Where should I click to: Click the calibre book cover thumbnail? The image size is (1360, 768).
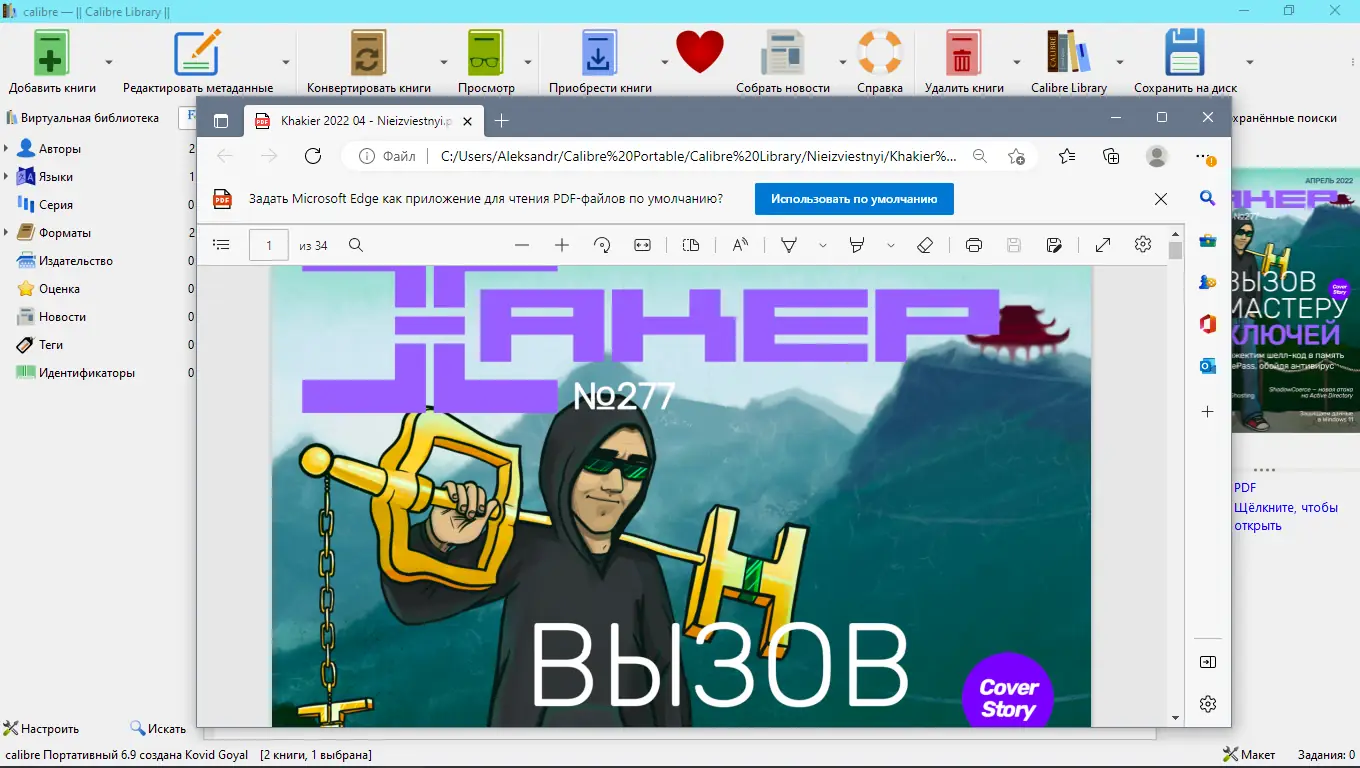(1296, 300)
